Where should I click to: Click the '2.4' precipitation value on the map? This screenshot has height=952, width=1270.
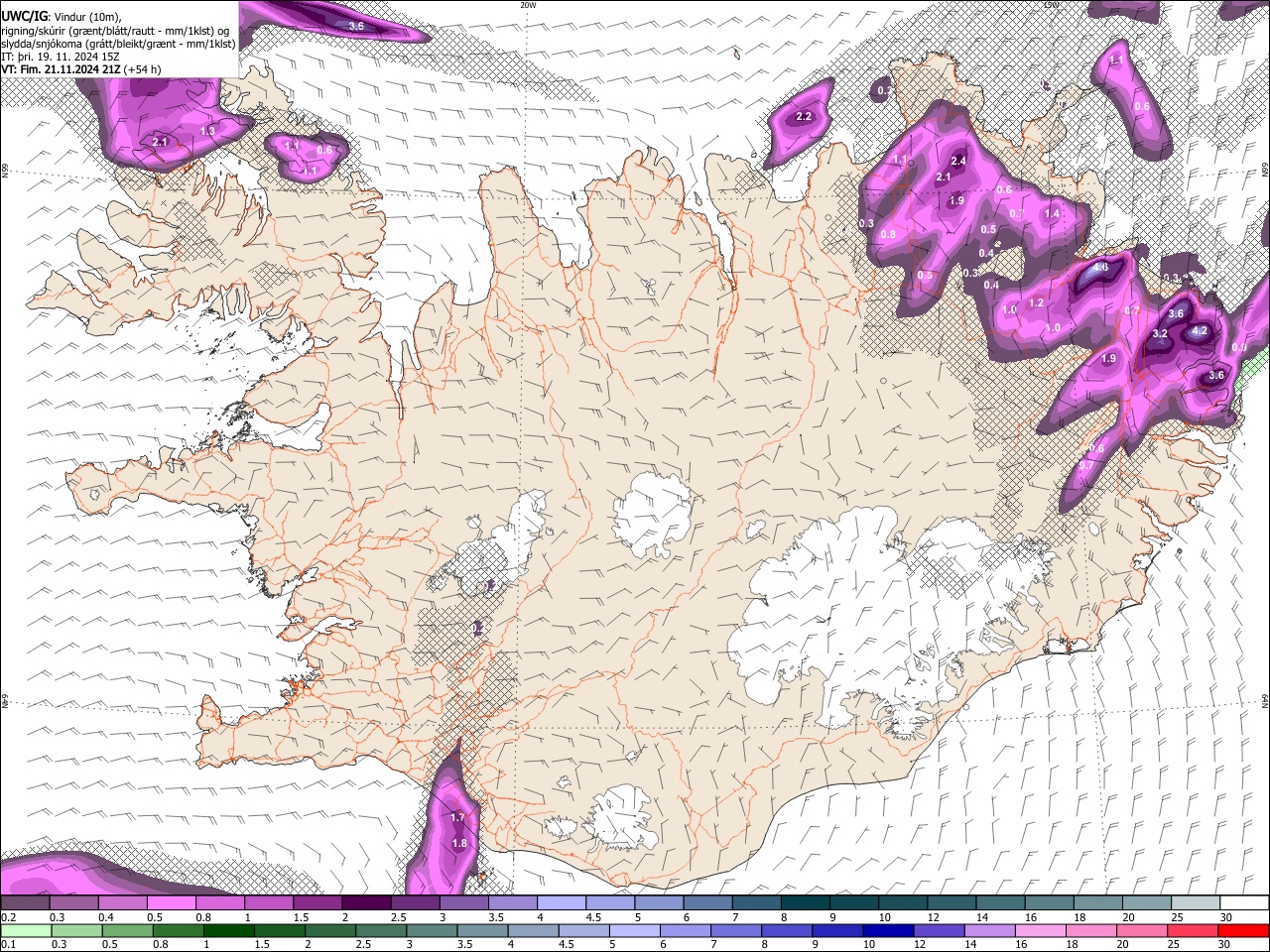click(958, 161)
